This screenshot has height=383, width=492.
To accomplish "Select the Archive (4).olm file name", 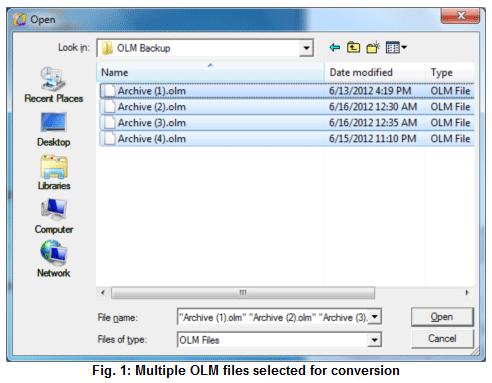I will [152, 139].
